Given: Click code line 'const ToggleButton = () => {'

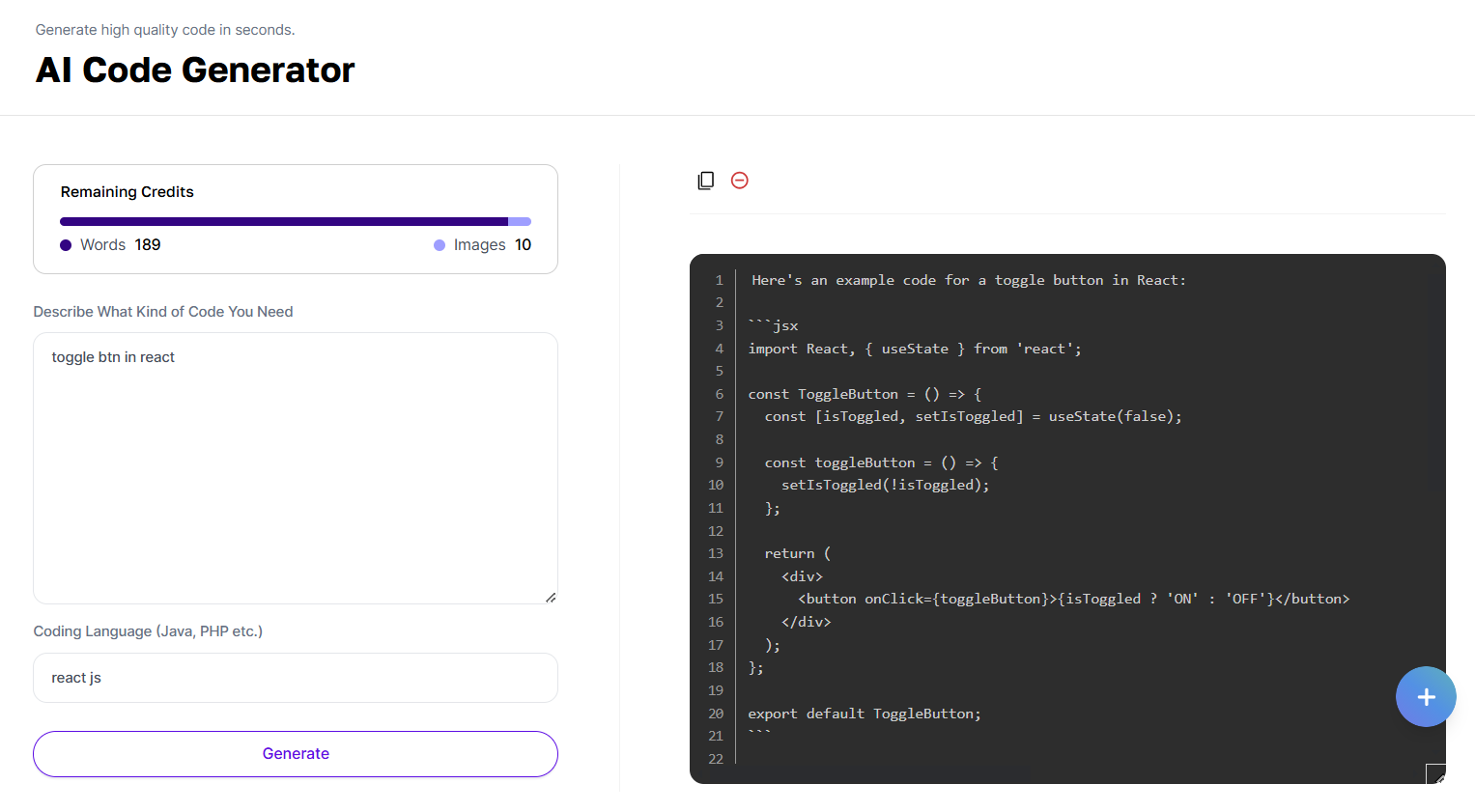Looking at the screenshot, I should (865, 394).
